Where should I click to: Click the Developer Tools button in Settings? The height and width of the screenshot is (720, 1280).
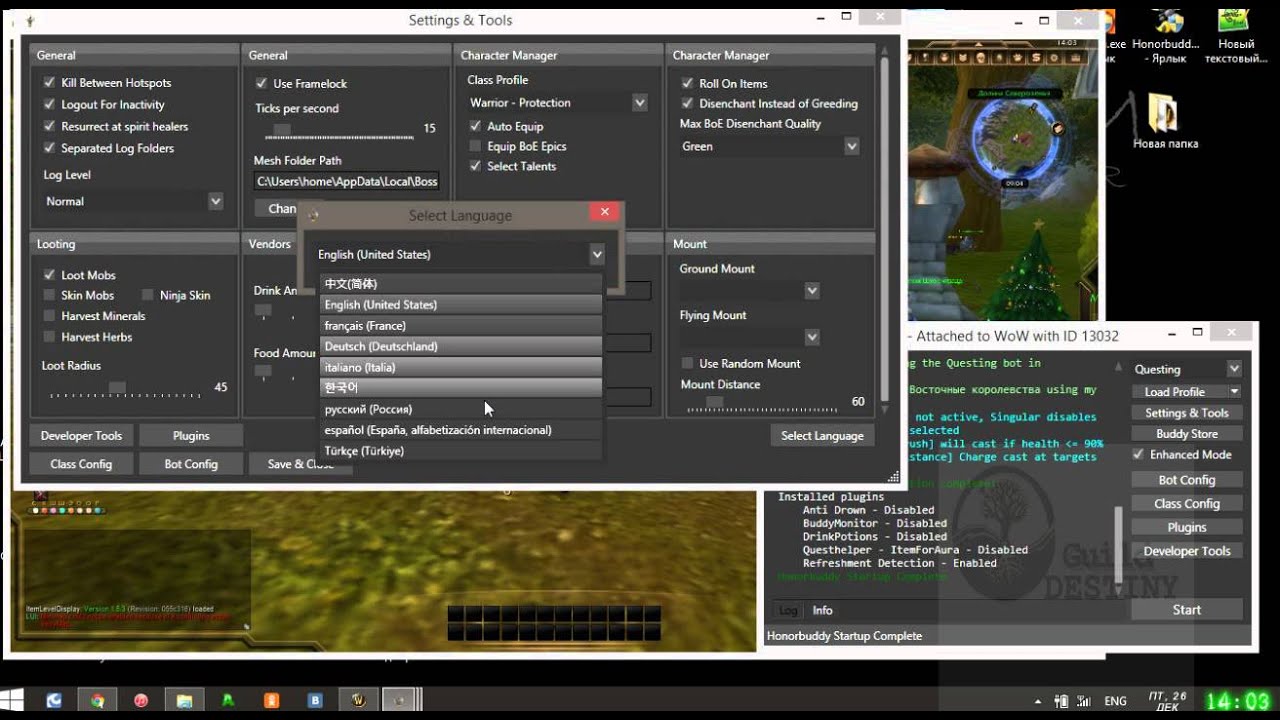pos(81,436)
